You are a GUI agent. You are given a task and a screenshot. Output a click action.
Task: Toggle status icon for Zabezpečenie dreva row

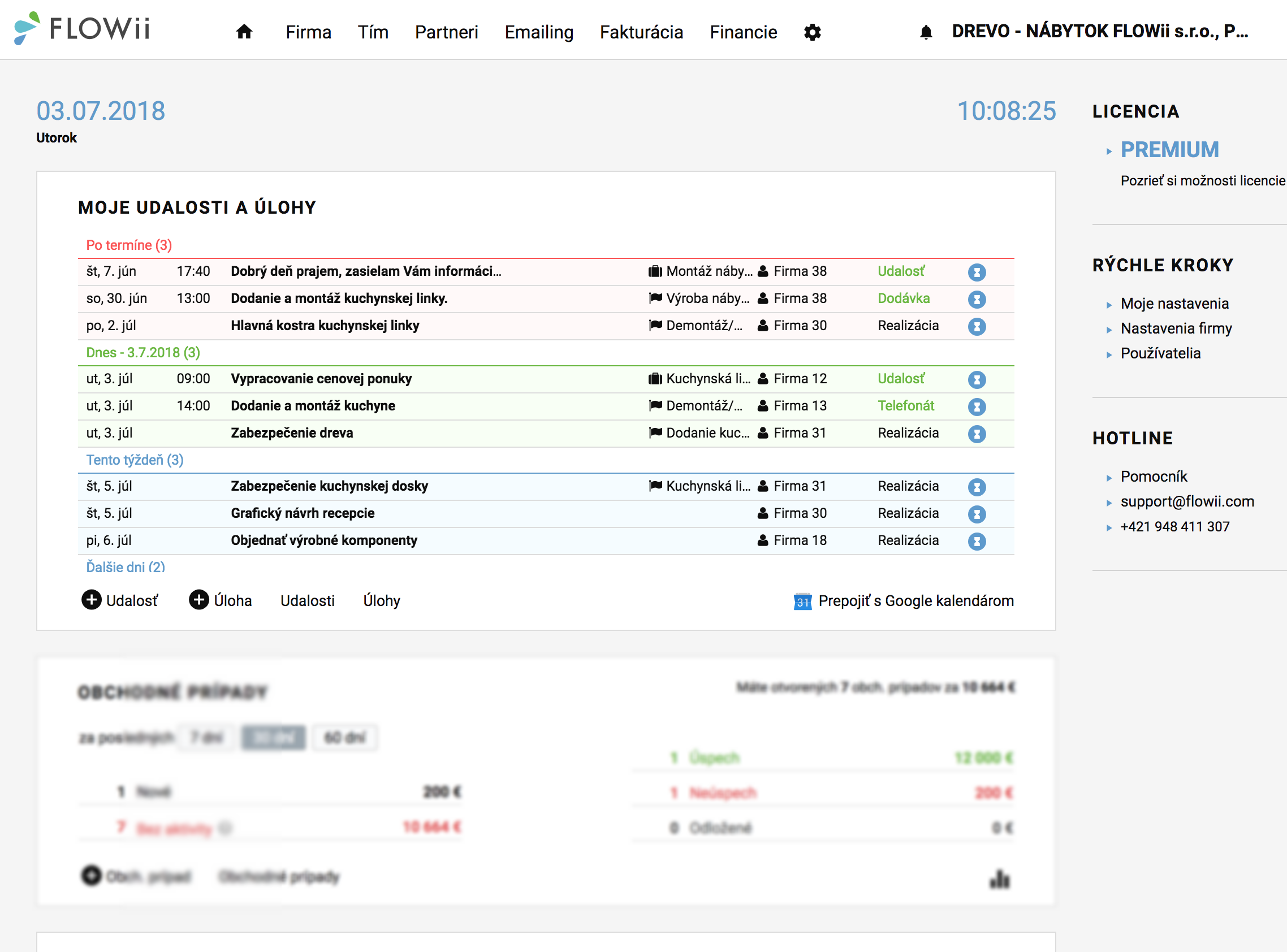pyautogui.click(x=977, y=434)
